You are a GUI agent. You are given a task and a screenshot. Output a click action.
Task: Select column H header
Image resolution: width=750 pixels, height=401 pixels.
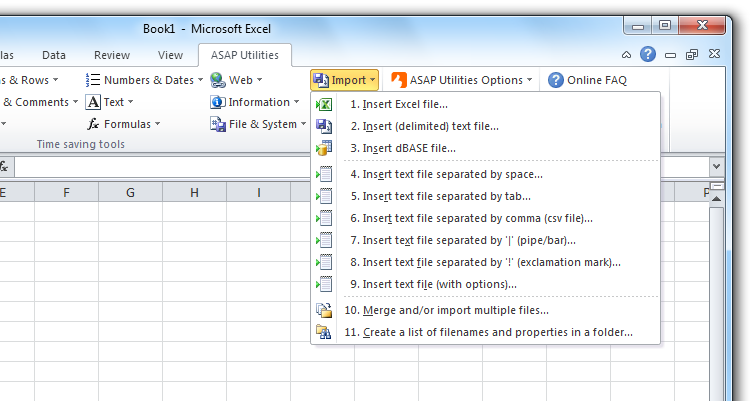click(194, 192)
